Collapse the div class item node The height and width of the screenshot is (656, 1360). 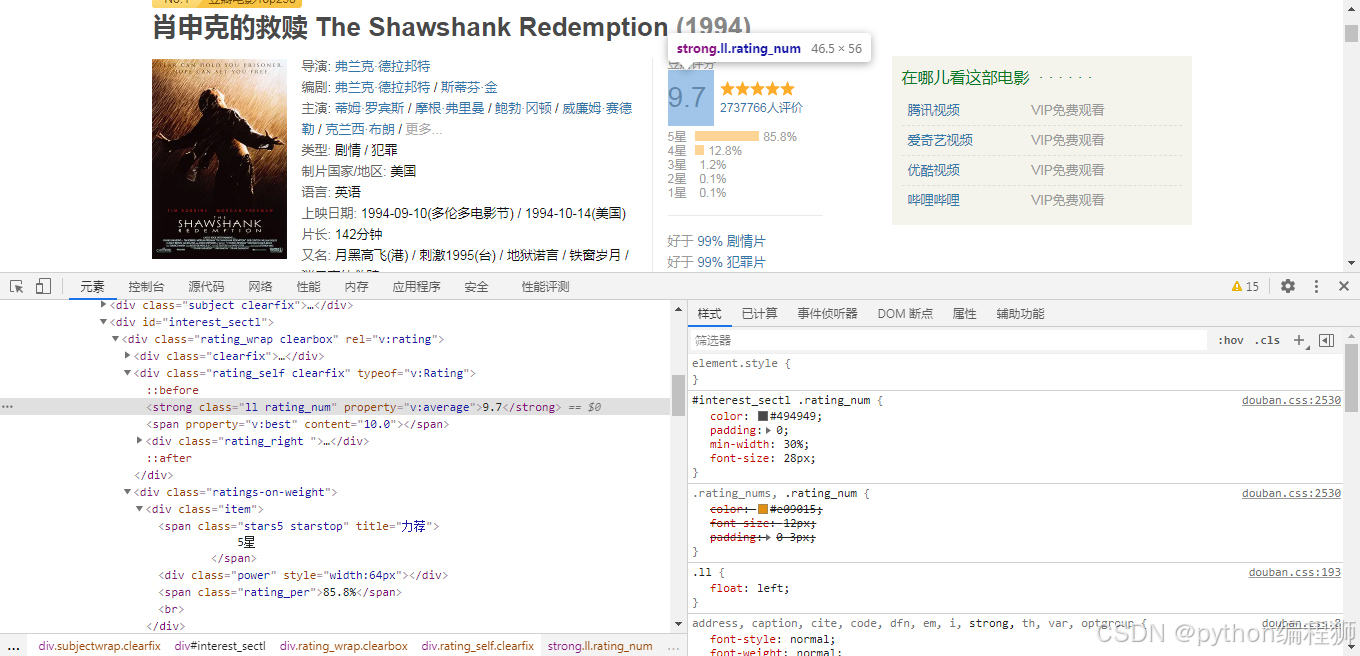click(140, 509)
